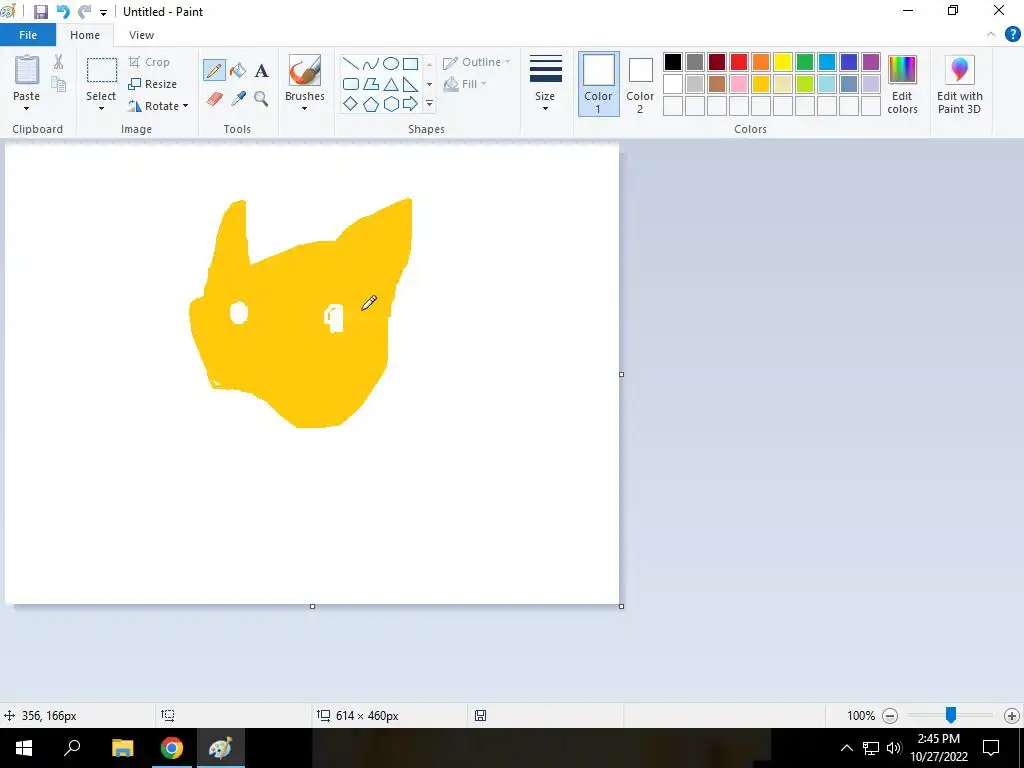Expand the Shapes gallery more arrow
Image resolution: width=1024 pixels, height=768 pixels.
(x=429, y=104)
